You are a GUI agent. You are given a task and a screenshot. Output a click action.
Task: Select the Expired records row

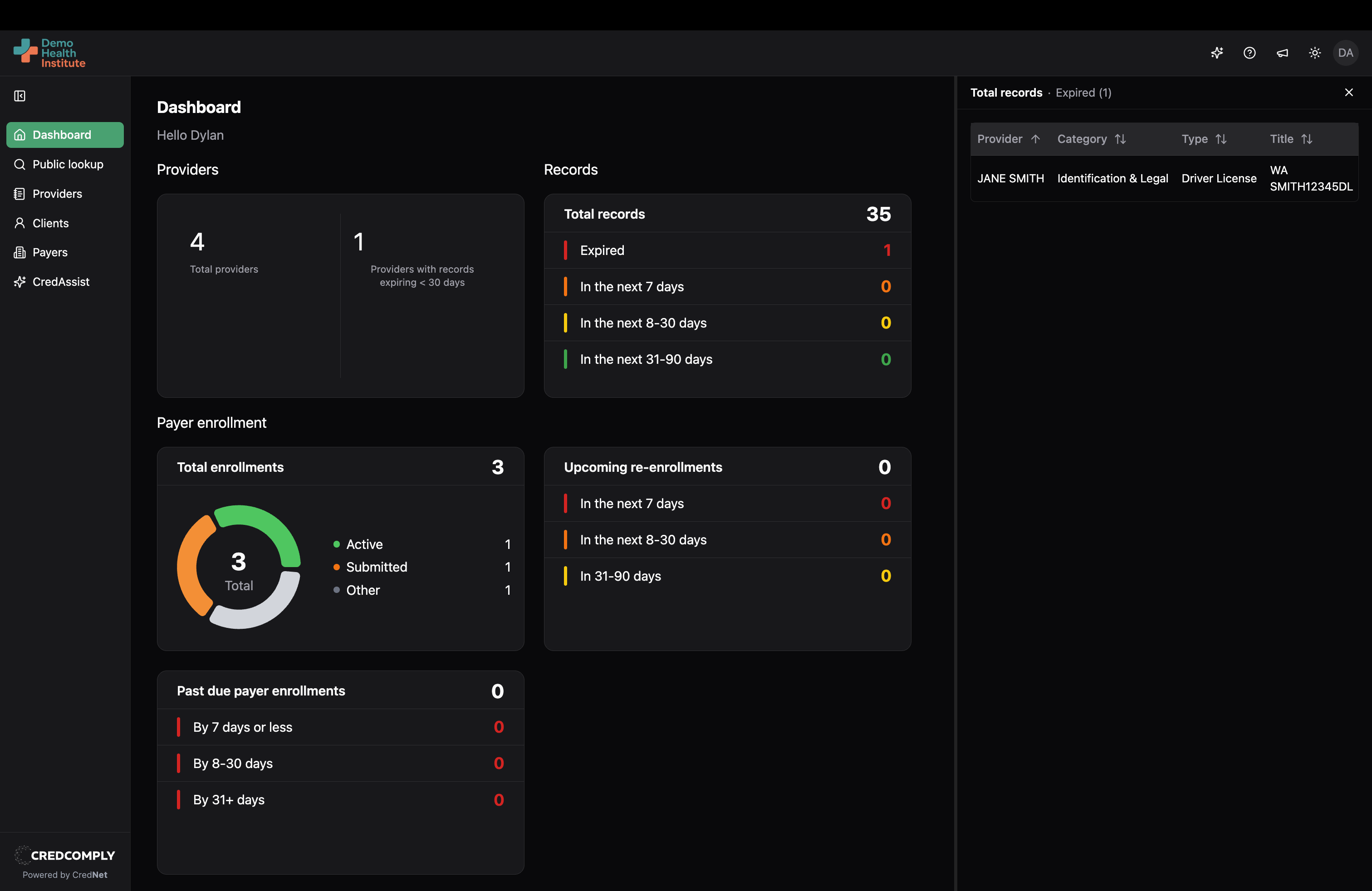(726, 250)
